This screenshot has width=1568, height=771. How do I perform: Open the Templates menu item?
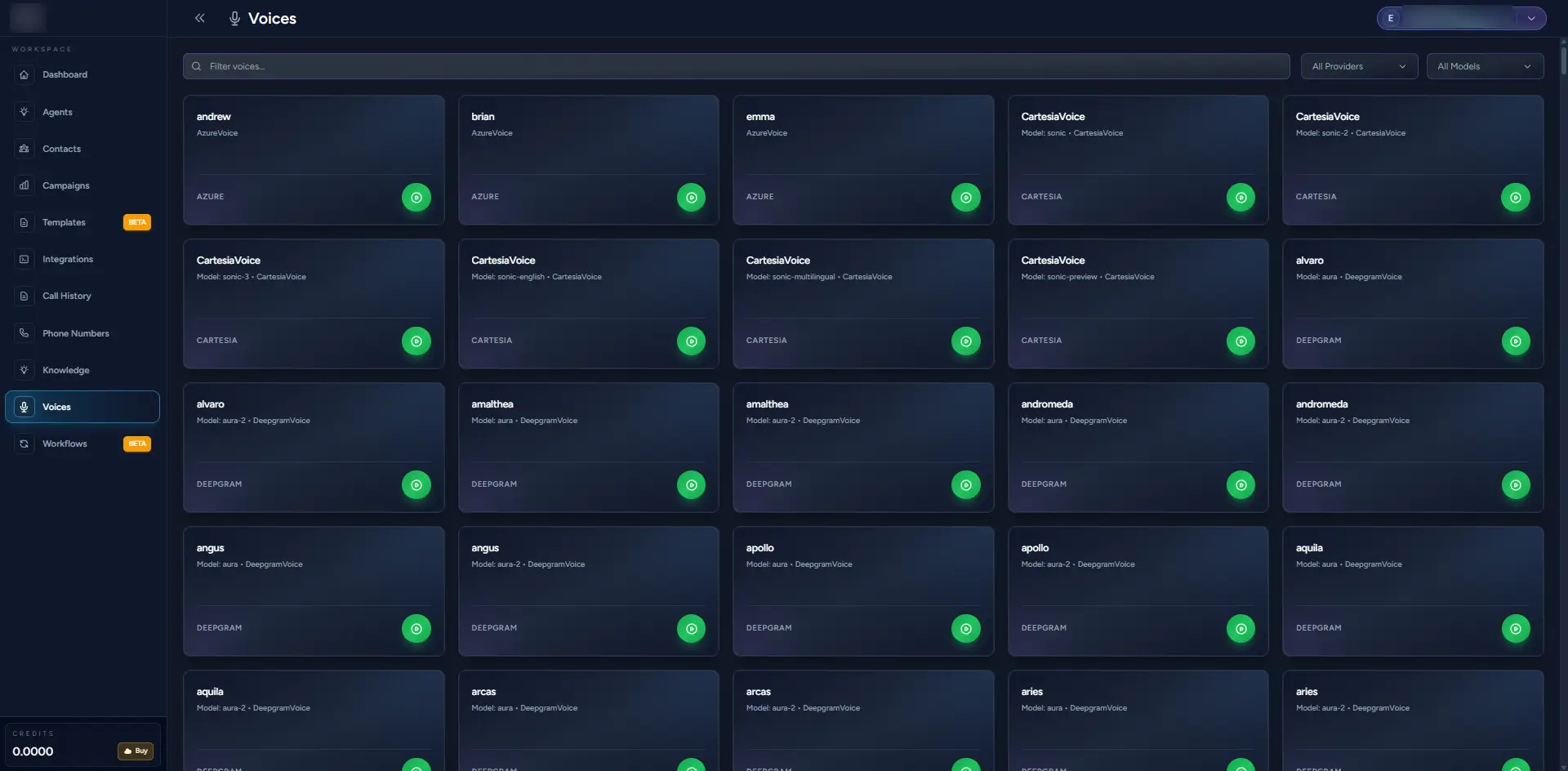click(64, 222)
